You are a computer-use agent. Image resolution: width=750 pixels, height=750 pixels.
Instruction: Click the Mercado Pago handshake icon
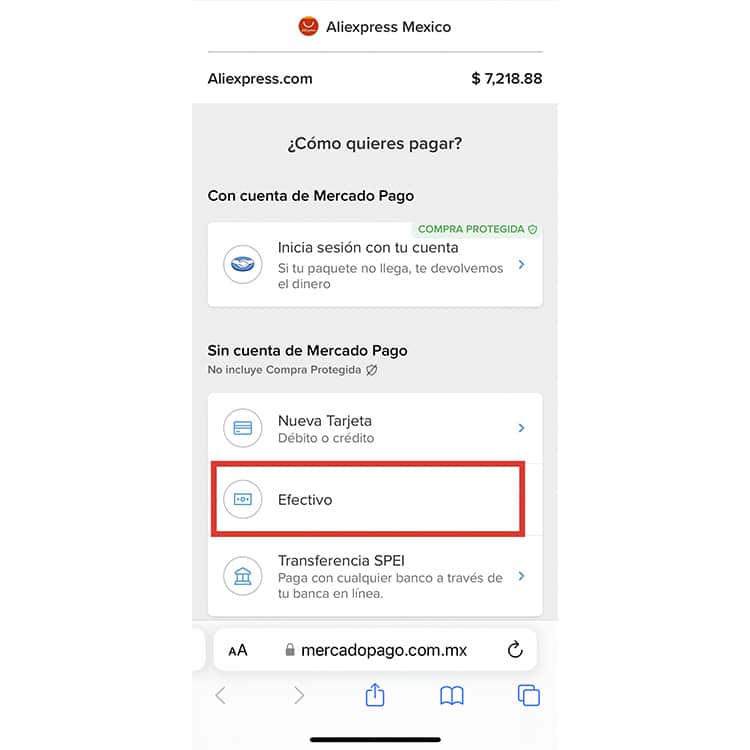[243, 264]
